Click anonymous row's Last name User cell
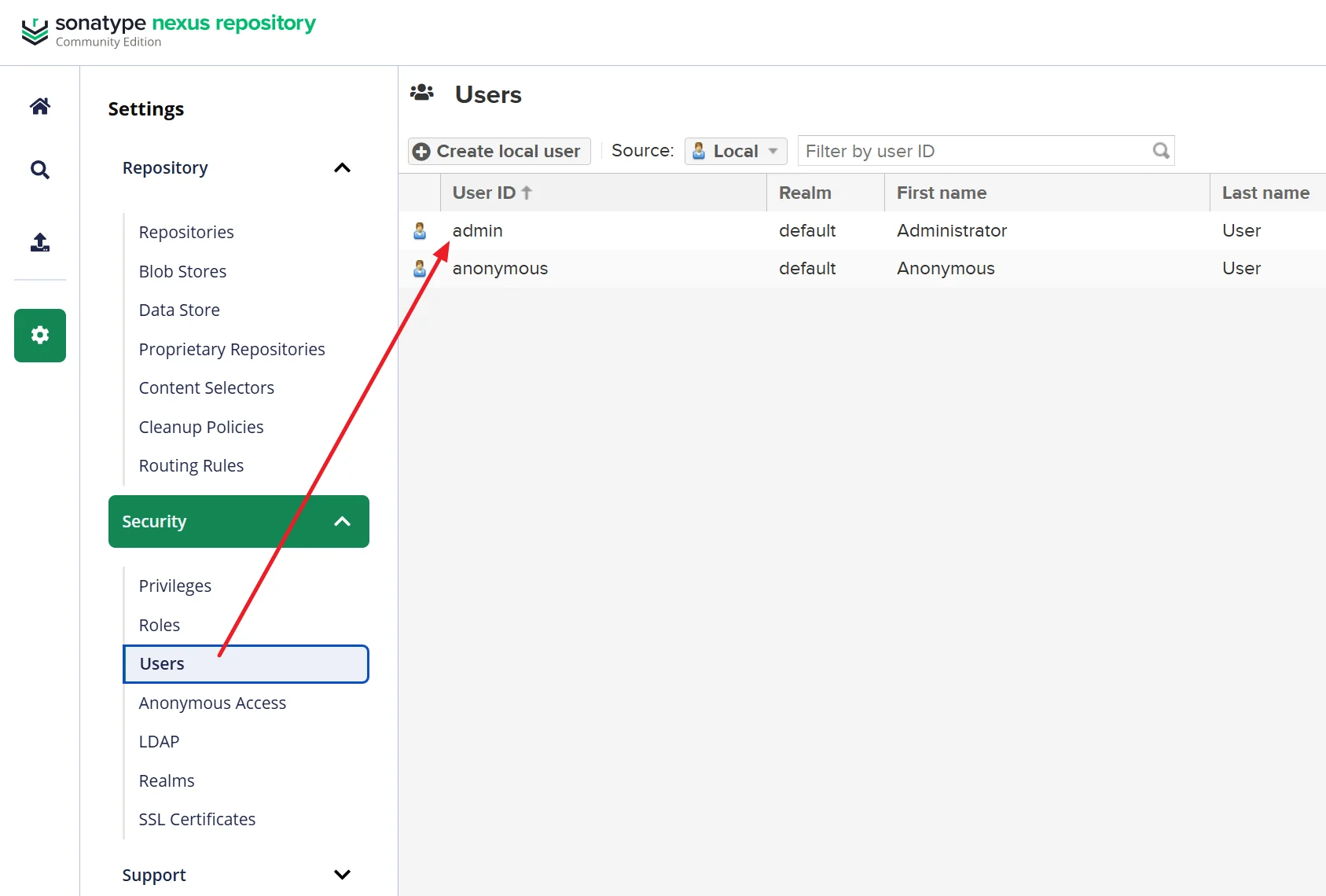The height and width of the screenshot is (896, 1326). coord(1241,268)
